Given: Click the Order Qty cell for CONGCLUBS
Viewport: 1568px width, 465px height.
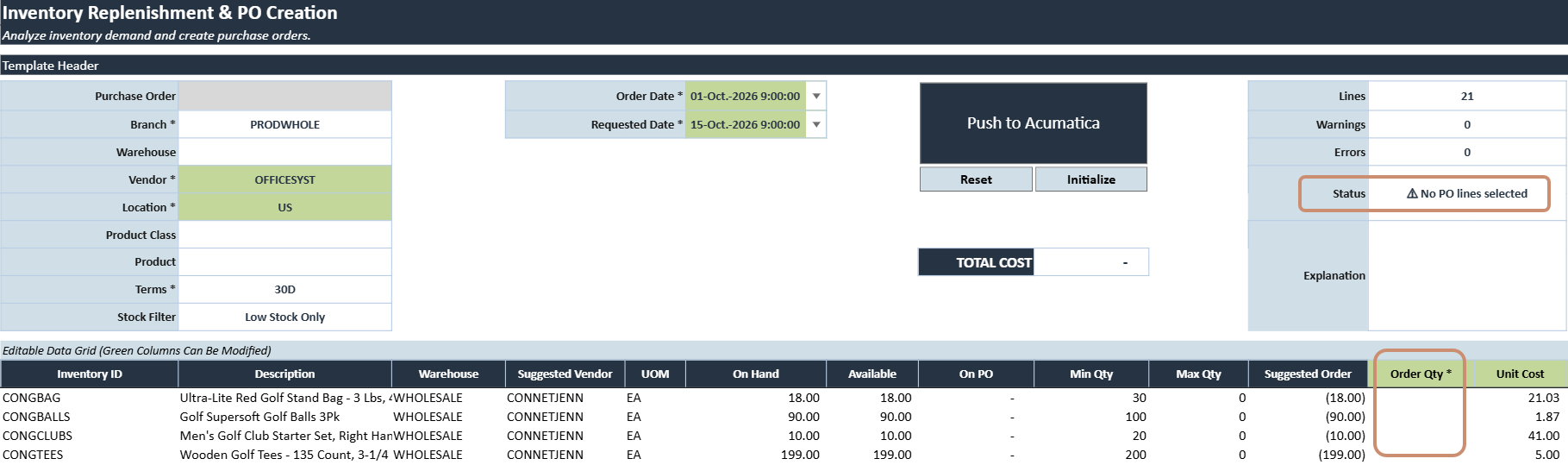Looking at the screenshot, I should (1420, 436).
